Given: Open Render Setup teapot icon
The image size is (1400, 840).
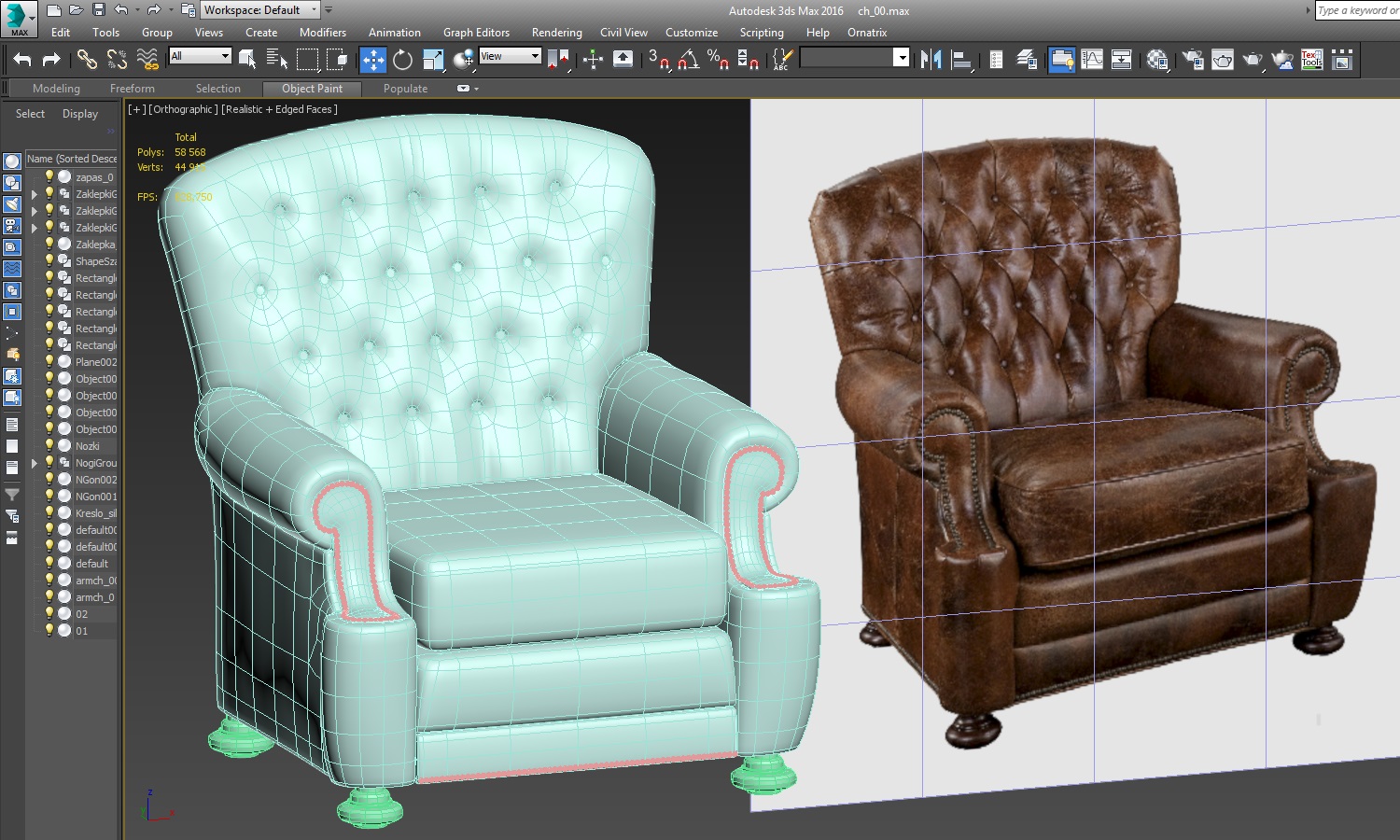Looking at the screenshot, I should tap(1193, 60).
